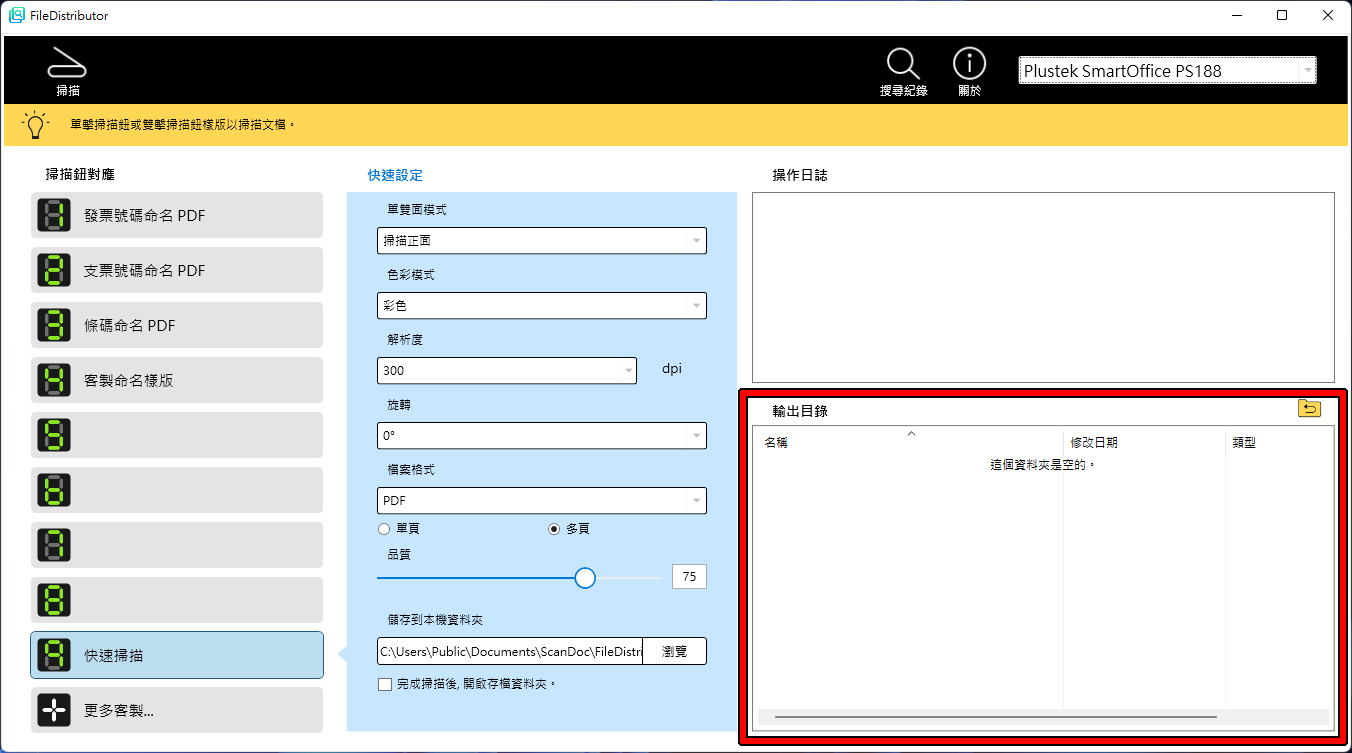Image resolution: width=1352 pixels, height=753 pixels.
Task: Click the quality value field 75
Action: (x=689, y=576)
